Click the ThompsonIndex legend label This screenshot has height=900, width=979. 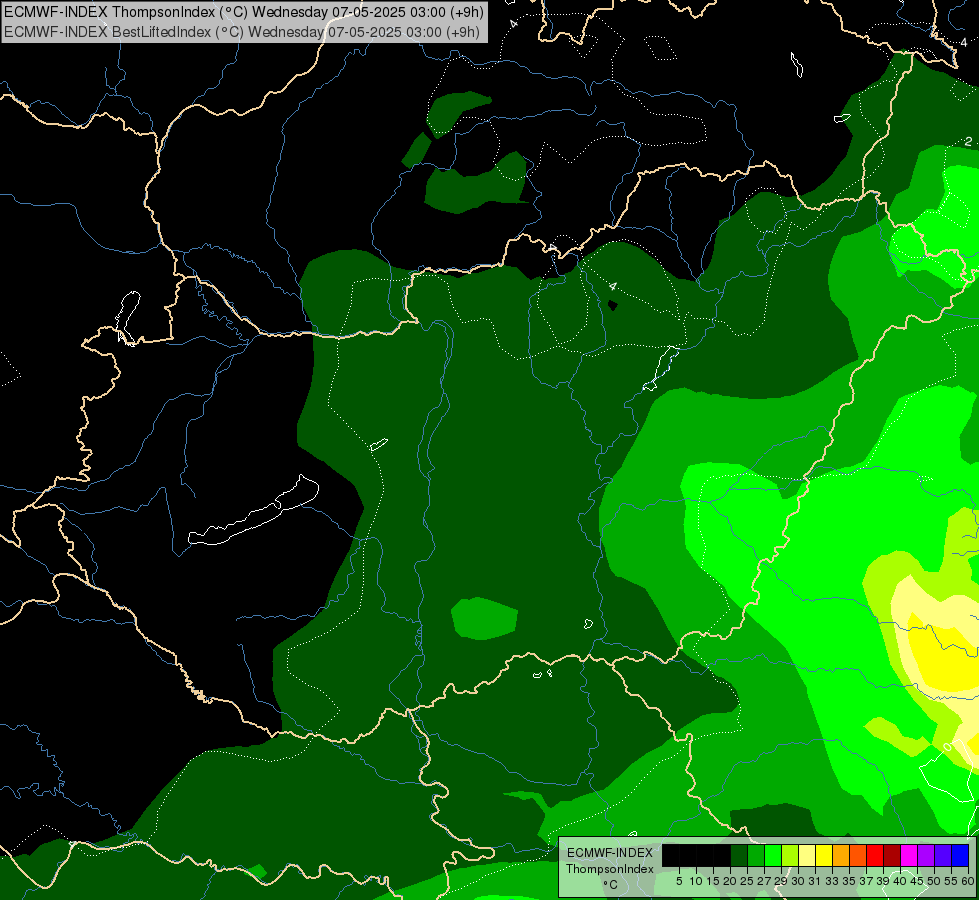coord(610,869)
